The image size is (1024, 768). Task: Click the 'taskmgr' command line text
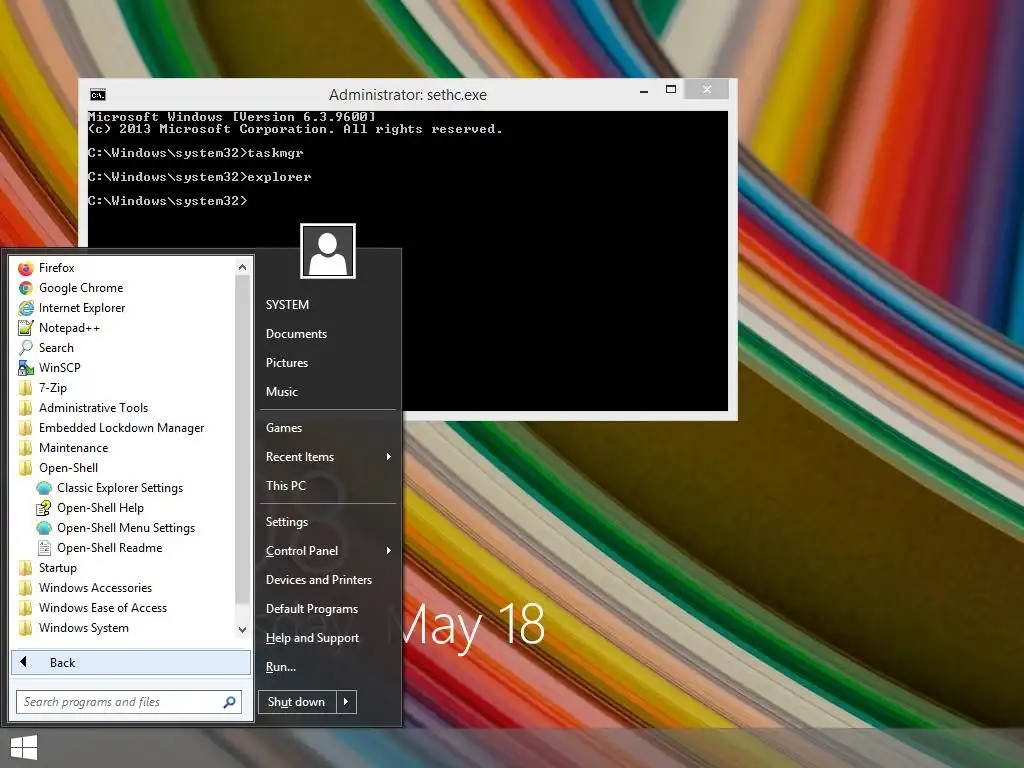[276, 153]
